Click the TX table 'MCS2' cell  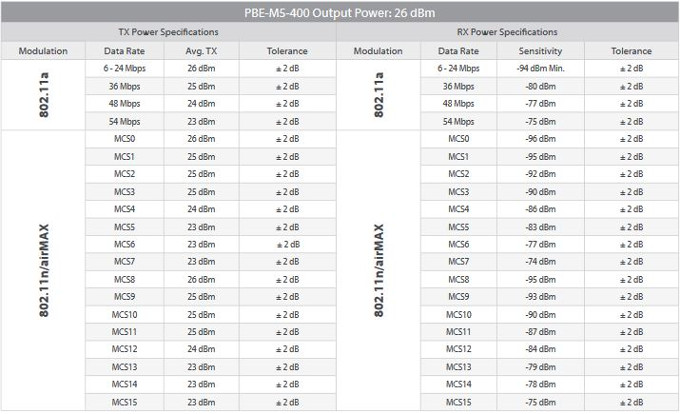[124, 174]
